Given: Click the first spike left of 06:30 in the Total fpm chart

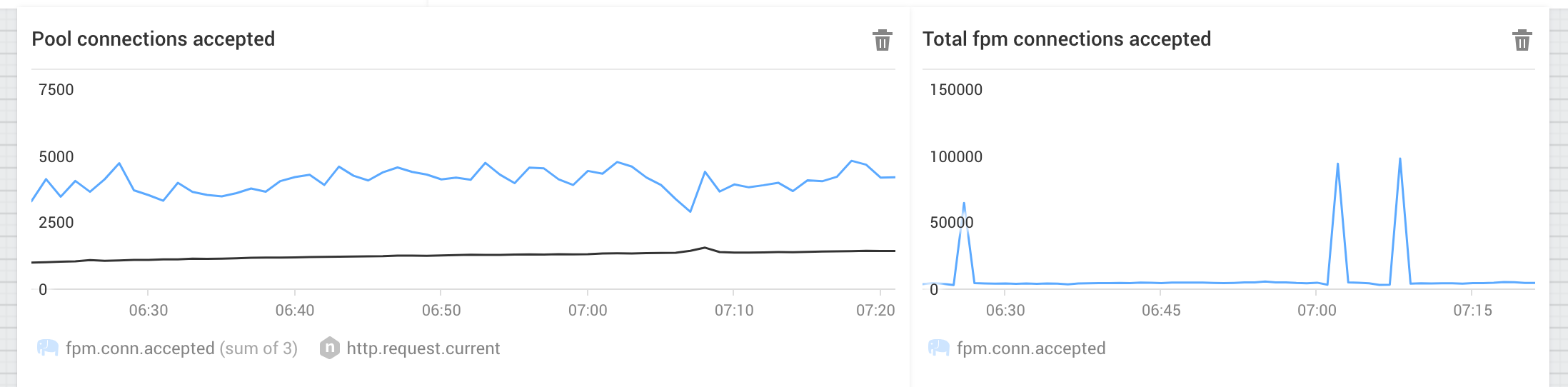Looking at the screenshot, I should tap(964, 204).
